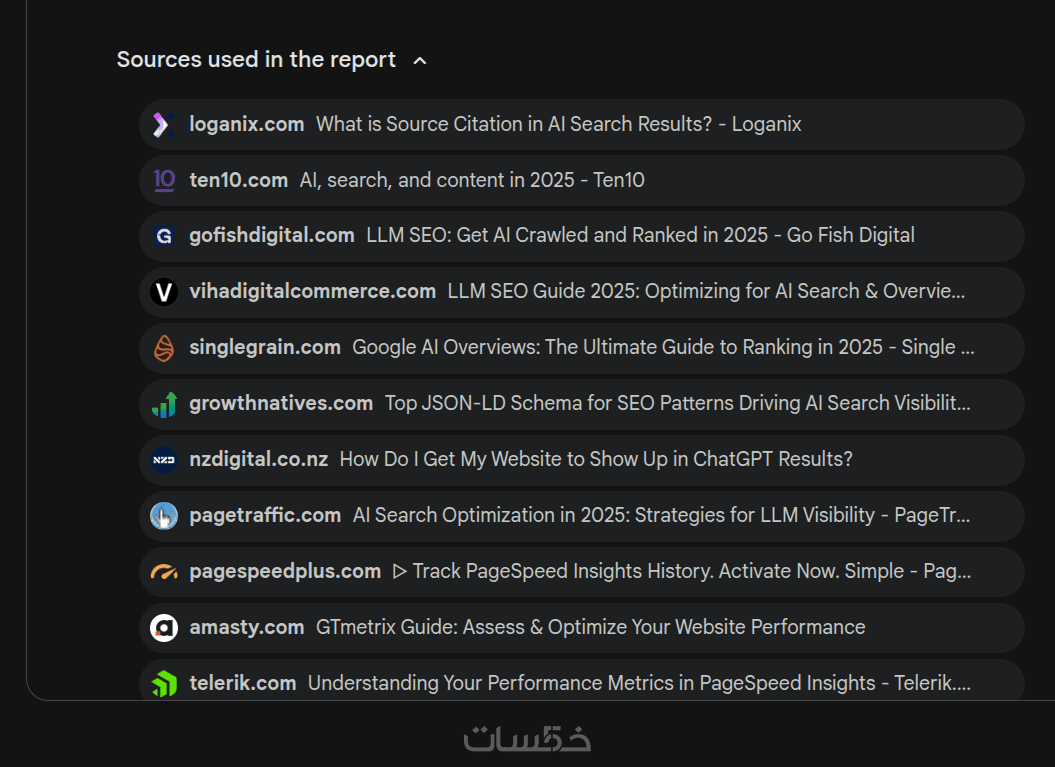This screenshot has height=767, width=1055.
Task: Click the "Sources used in the report" heading
Action: pos(256,60)
